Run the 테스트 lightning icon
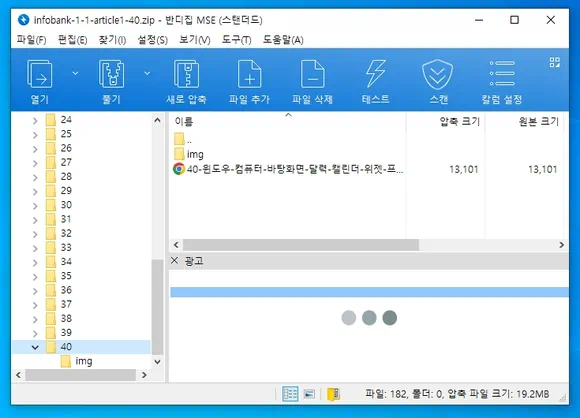 [375, 73]
